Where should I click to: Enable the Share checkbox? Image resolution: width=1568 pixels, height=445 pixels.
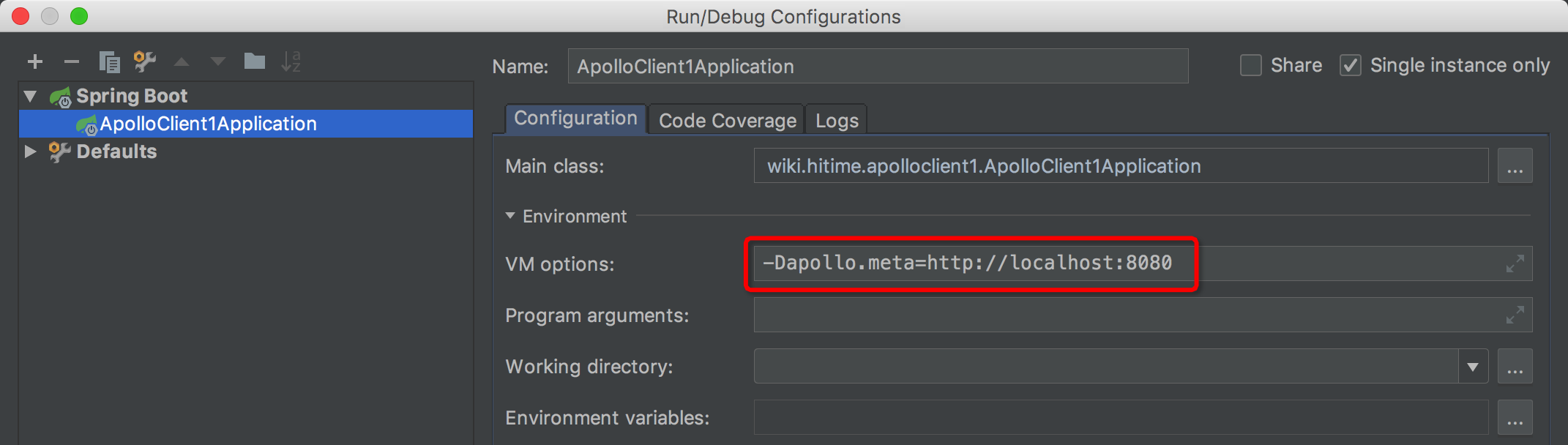1251,66
